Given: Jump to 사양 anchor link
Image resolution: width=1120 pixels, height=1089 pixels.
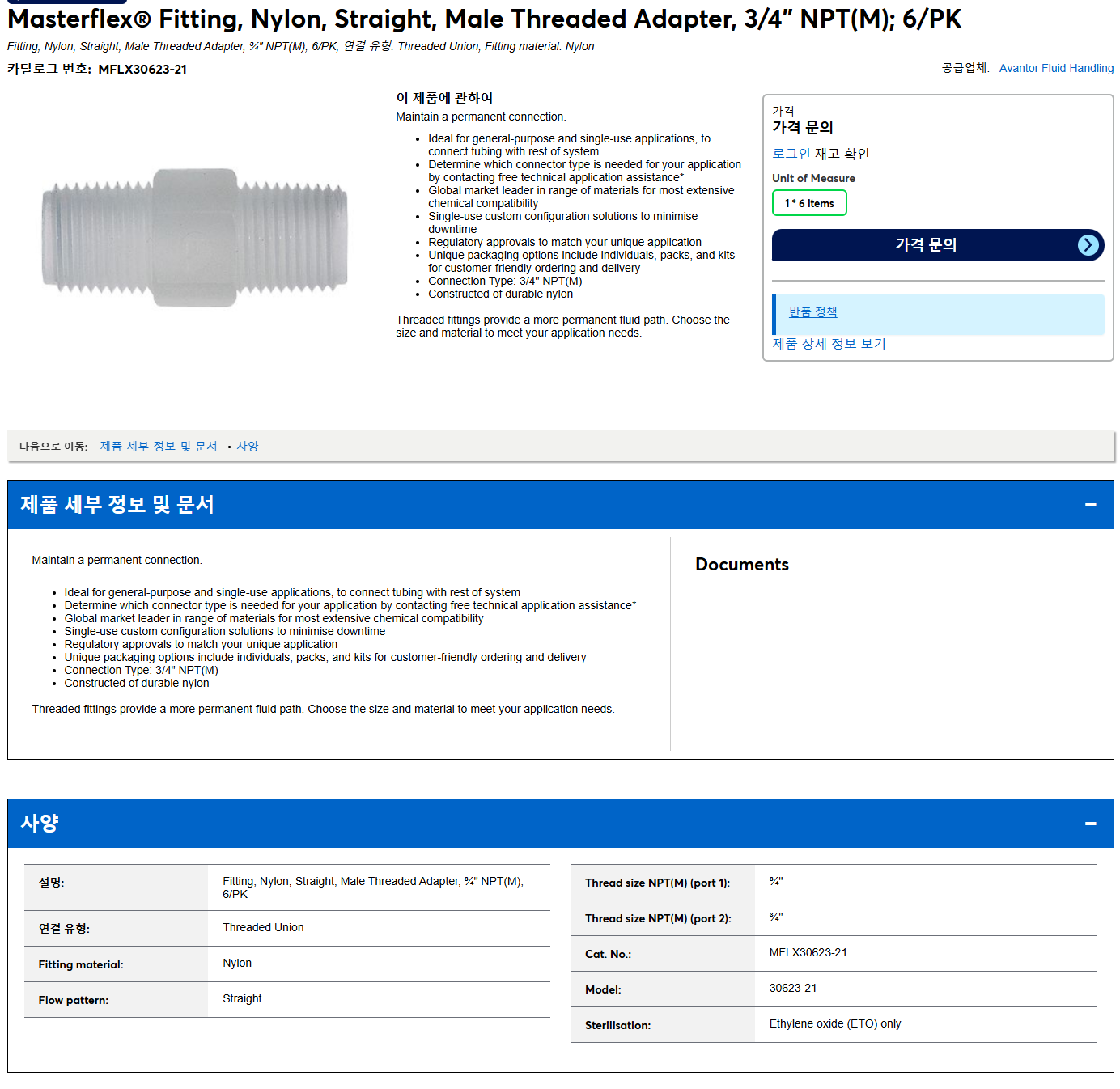Looking at the screenshot, I should (x=248, y=447).
